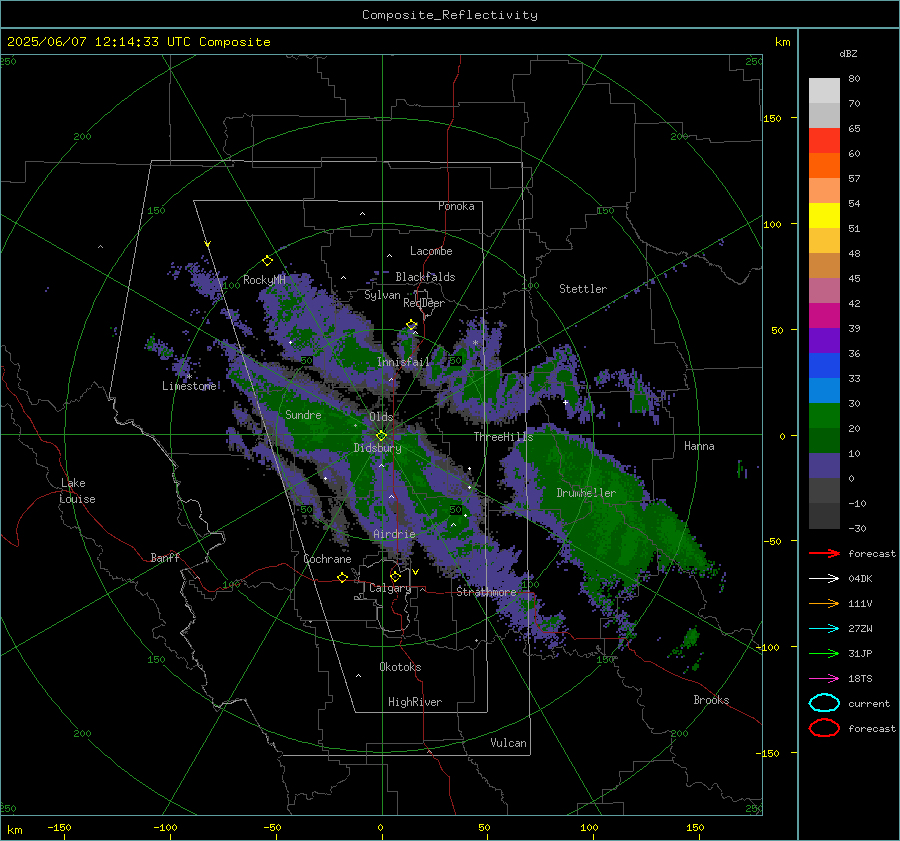Pick the slate purple swatch below 10 dBZ
This screenshot has height=841, width=900.
click(824, 466)
